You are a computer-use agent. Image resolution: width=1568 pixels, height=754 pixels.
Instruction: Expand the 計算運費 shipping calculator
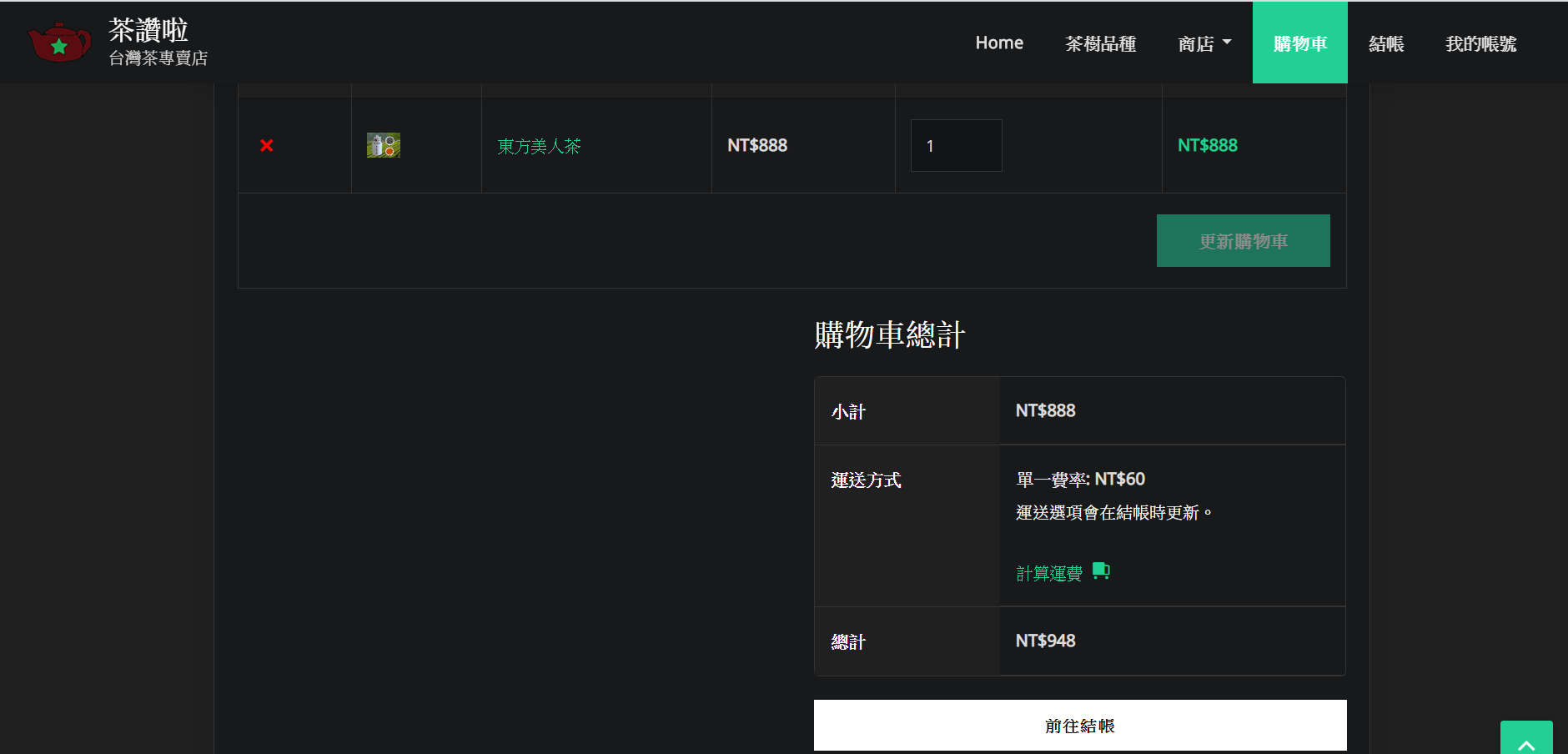pyautogui.click(x=1048, y=573)
